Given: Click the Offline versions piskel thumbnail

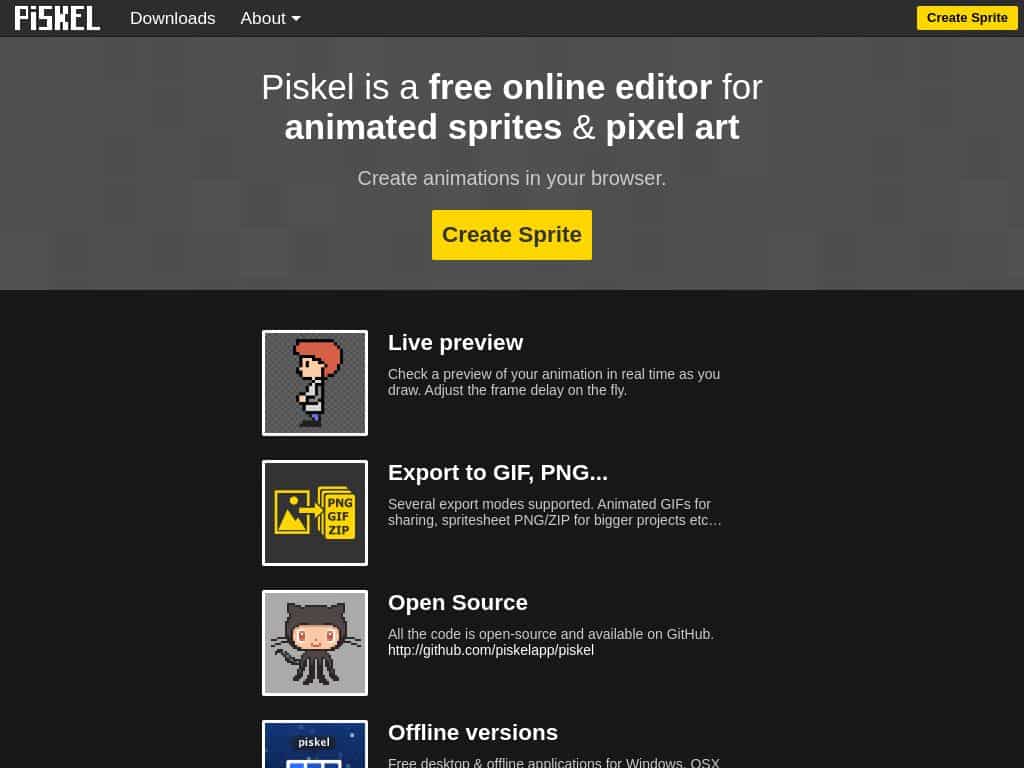Looking at the screenshot, I should (315, 744).
